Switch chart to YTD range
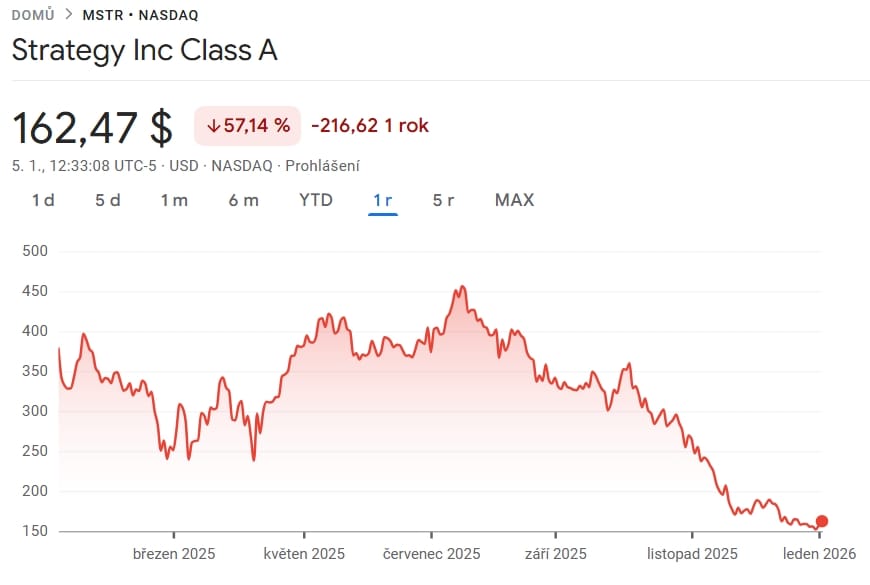 316,200
